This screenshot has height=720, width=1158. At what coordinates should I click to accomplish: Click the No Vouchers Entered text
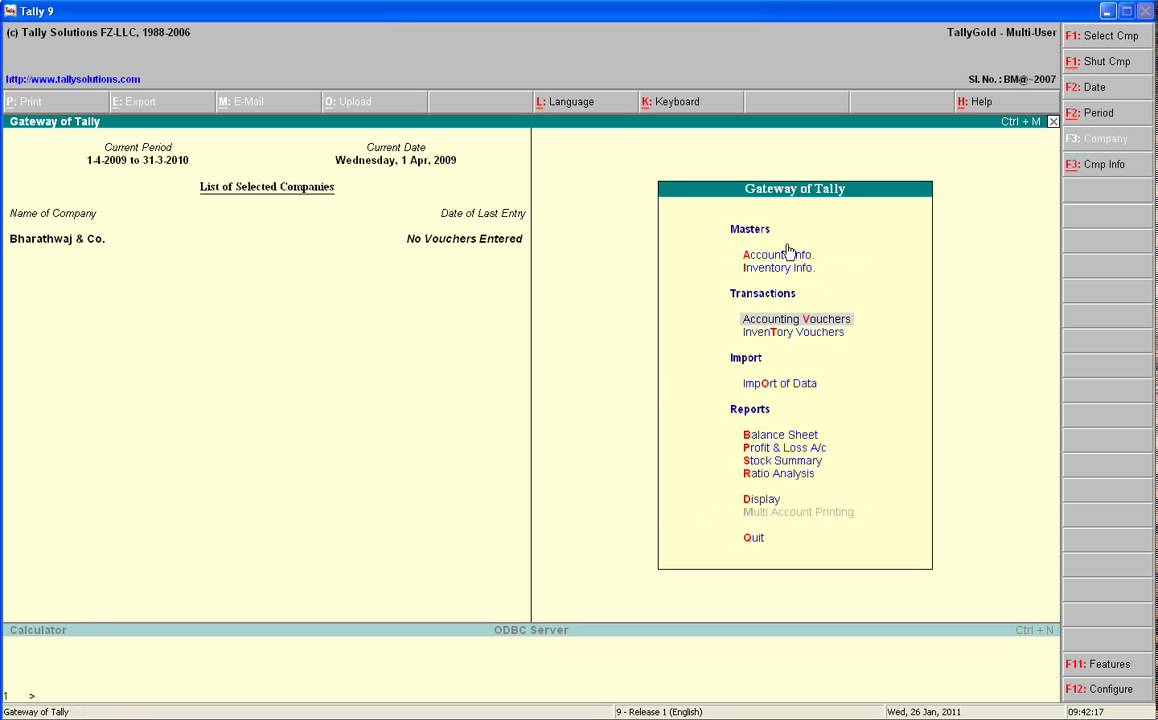point(465,239)
